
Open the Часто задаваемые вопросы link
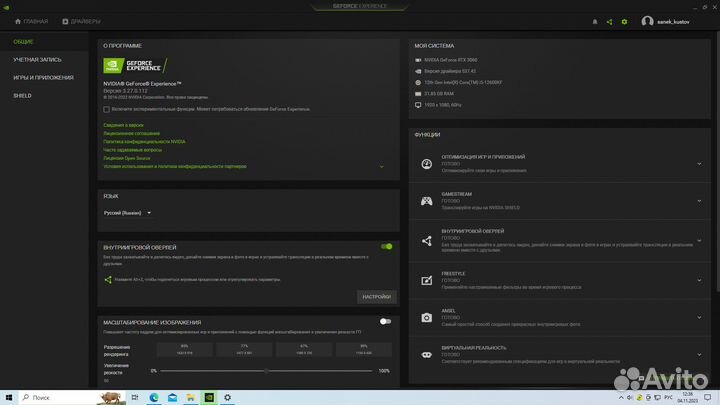click(x=133, y=150)
